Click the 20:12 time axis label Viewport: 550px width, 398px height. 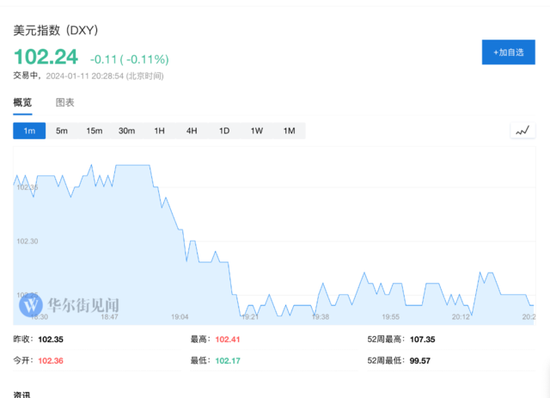click(x=461, y=317)
